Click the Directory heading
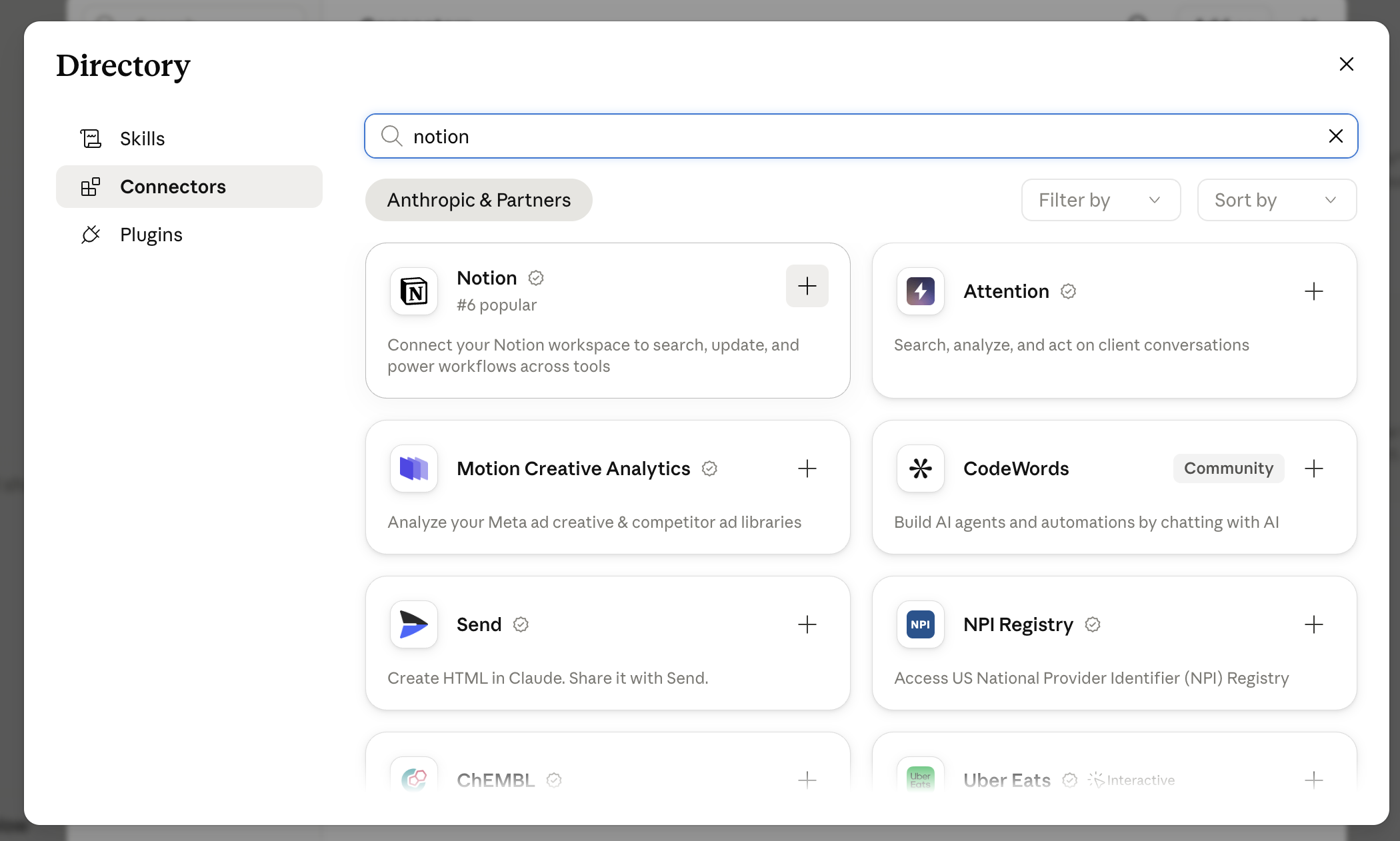This screenshot has height=841, width=1400. pyautogui.click(x=123, y=65)
